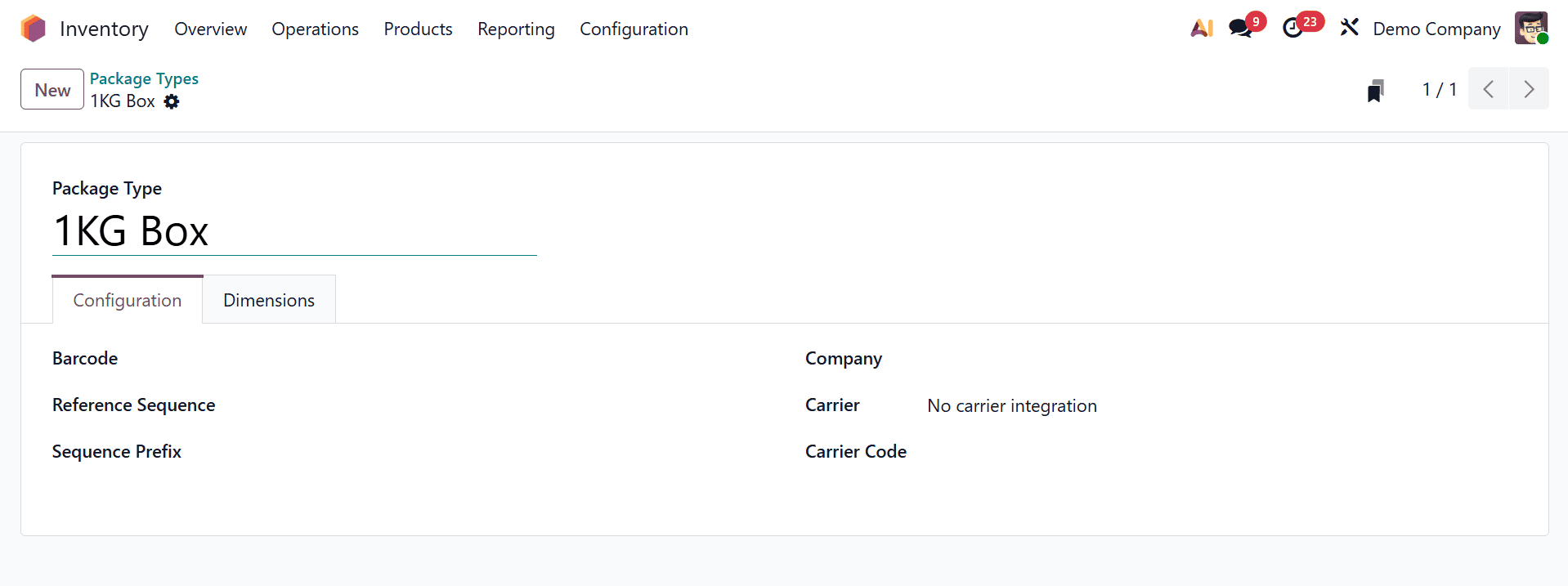This screenshot has height=586, width=1568.
Task: Open the Reporting menu
Action: pyautogui.click(x=516, y=29)
